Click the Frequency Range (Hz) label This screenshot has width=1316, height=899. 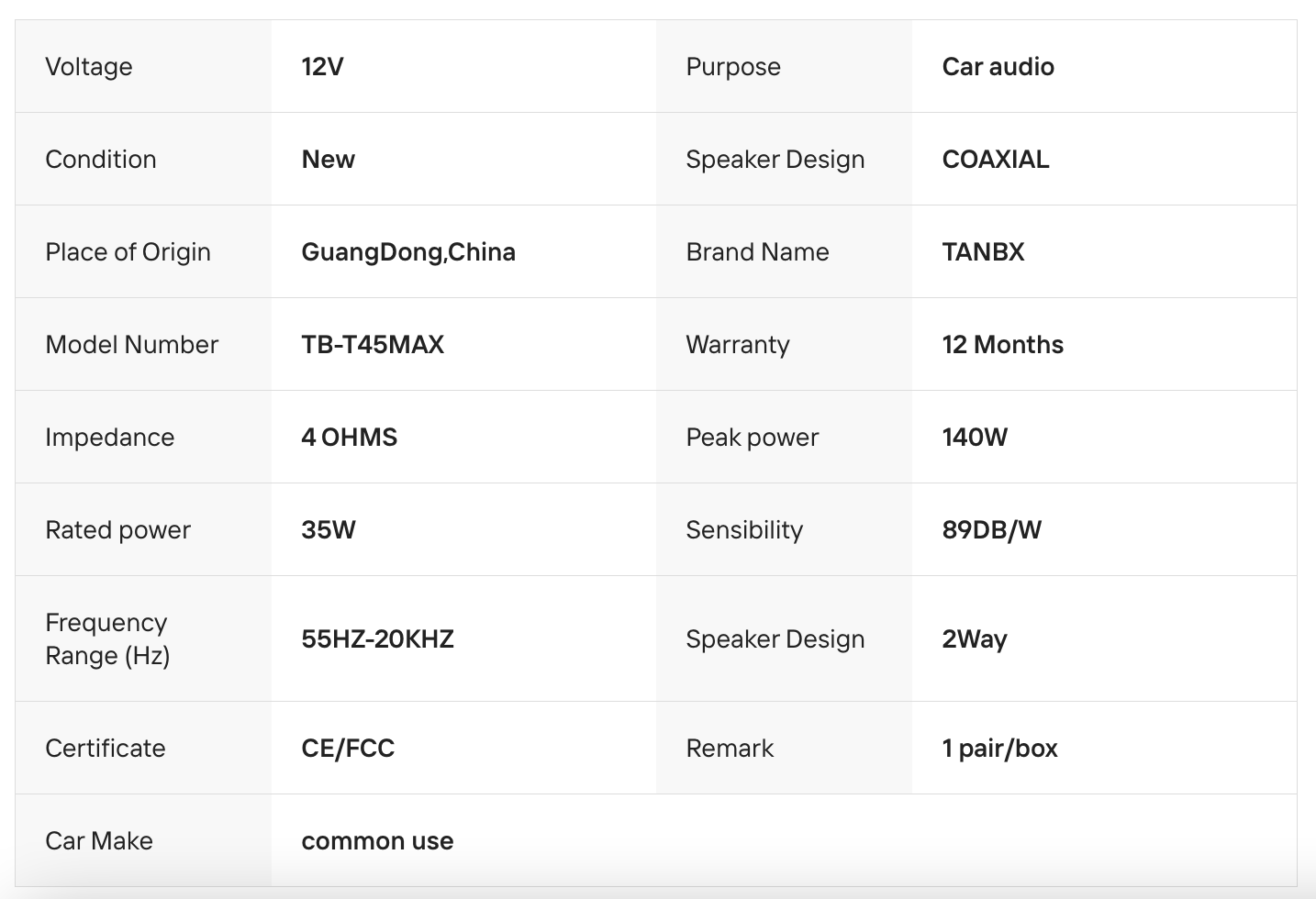coord(106,639)
